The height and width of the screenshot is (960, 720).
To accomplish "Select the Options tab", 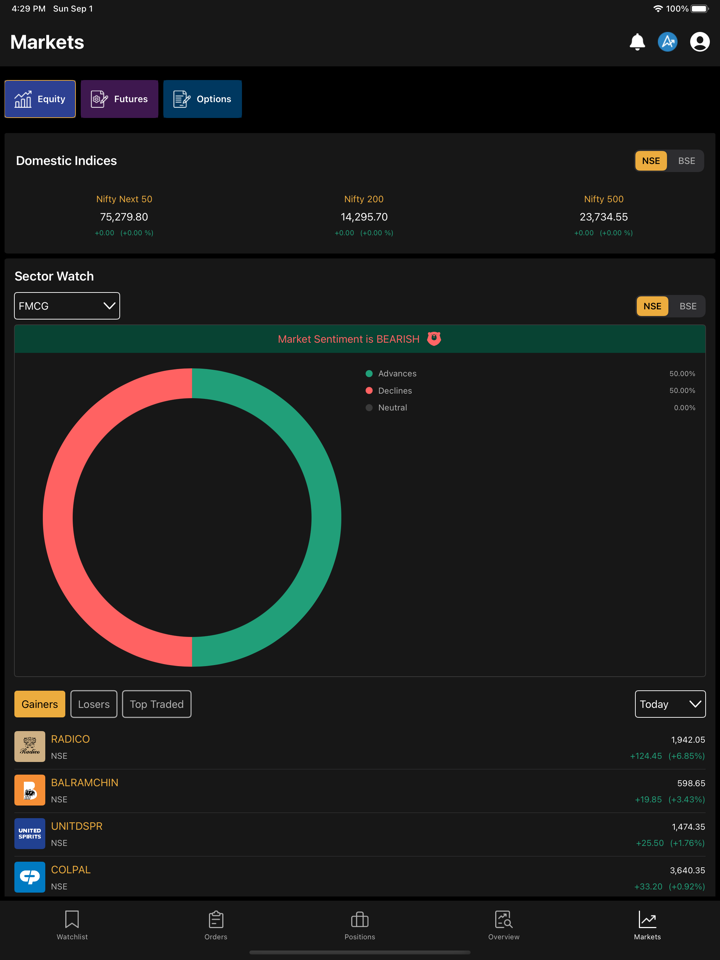I will [203, 99].
